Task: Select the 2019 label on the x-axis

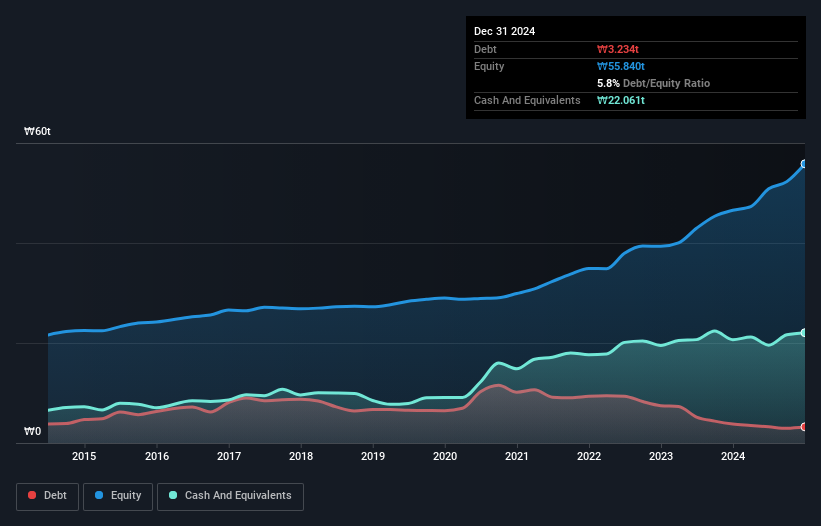Action: point(373,456)
